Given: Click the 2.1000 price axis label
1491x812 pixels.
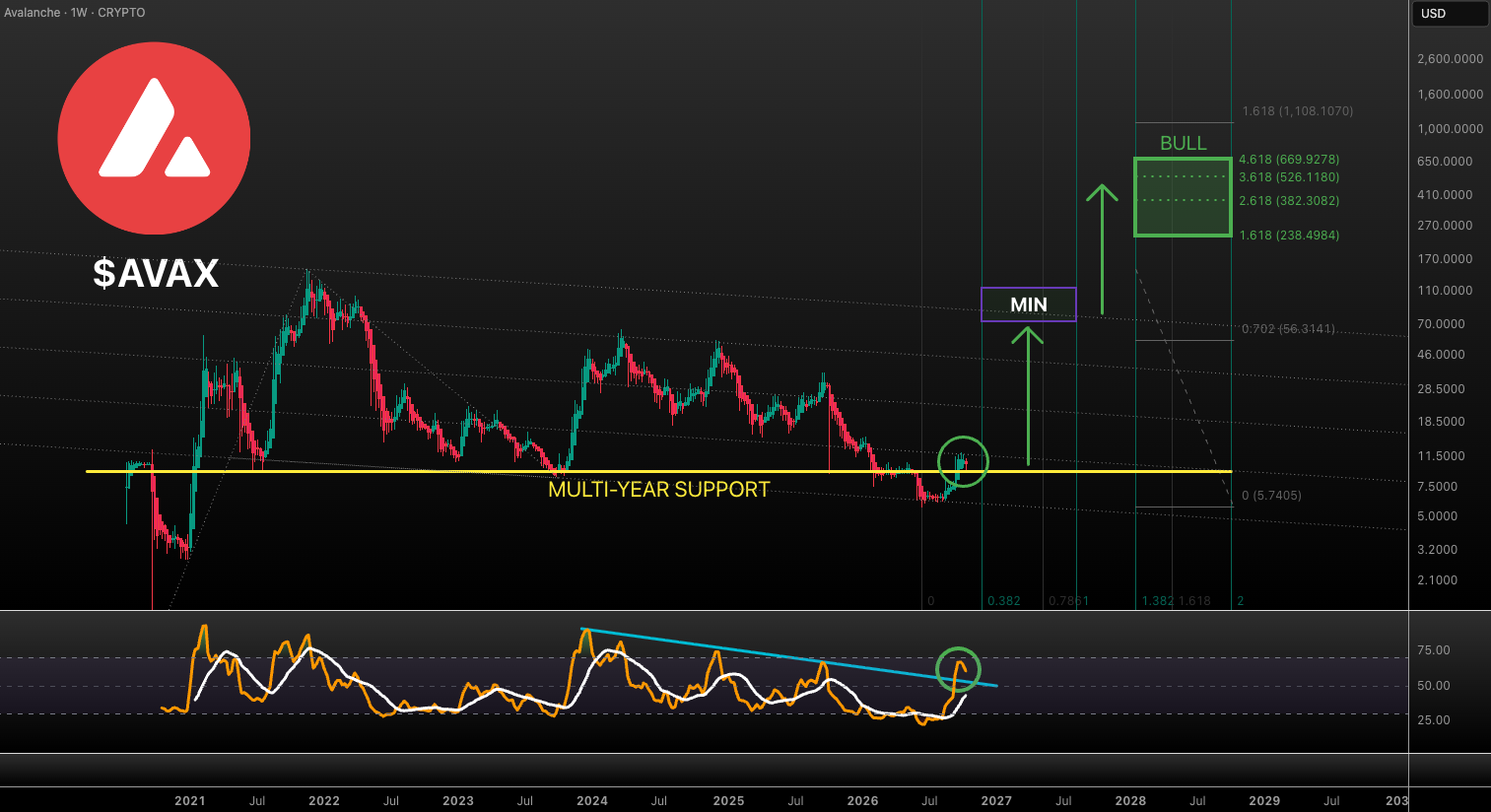Looking at the screenshot, I should [x=1438, y=580].
